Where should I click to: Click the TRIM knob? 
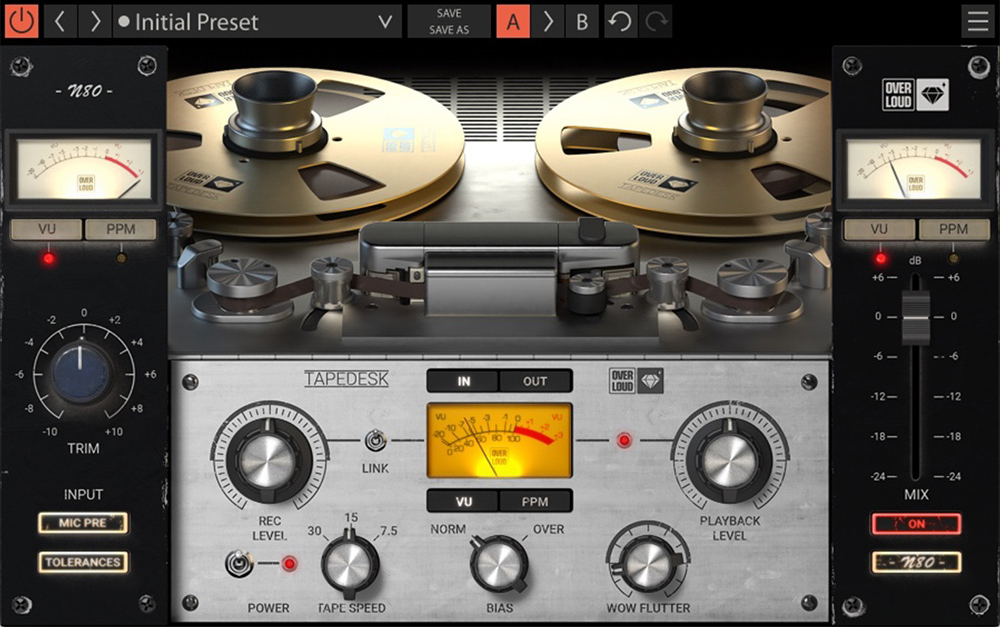80,374
